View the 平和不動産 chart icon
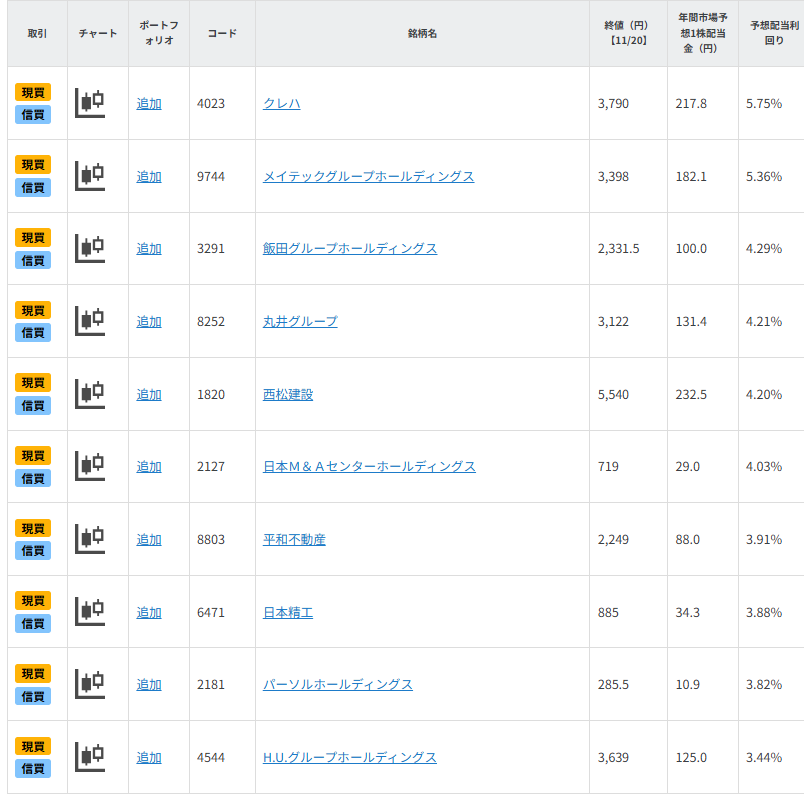Viewport: 804px width, 807px height. coord(90,539)
